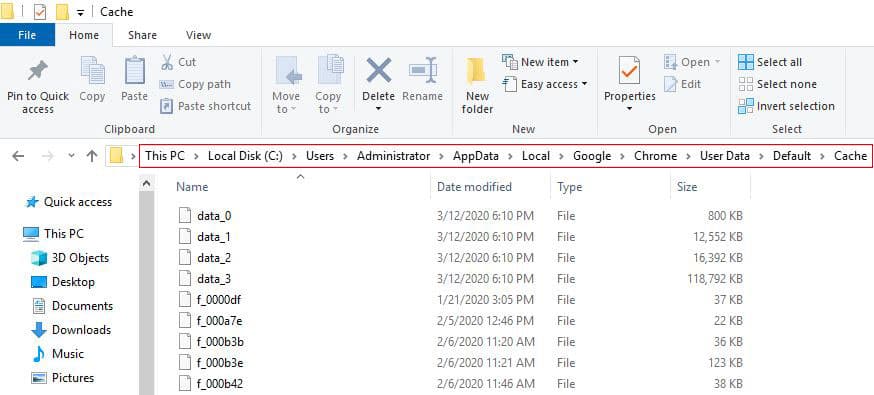The height and width of the screenshot is (395, 874).
Task: Create a New folder
Action: pos(477,85)
